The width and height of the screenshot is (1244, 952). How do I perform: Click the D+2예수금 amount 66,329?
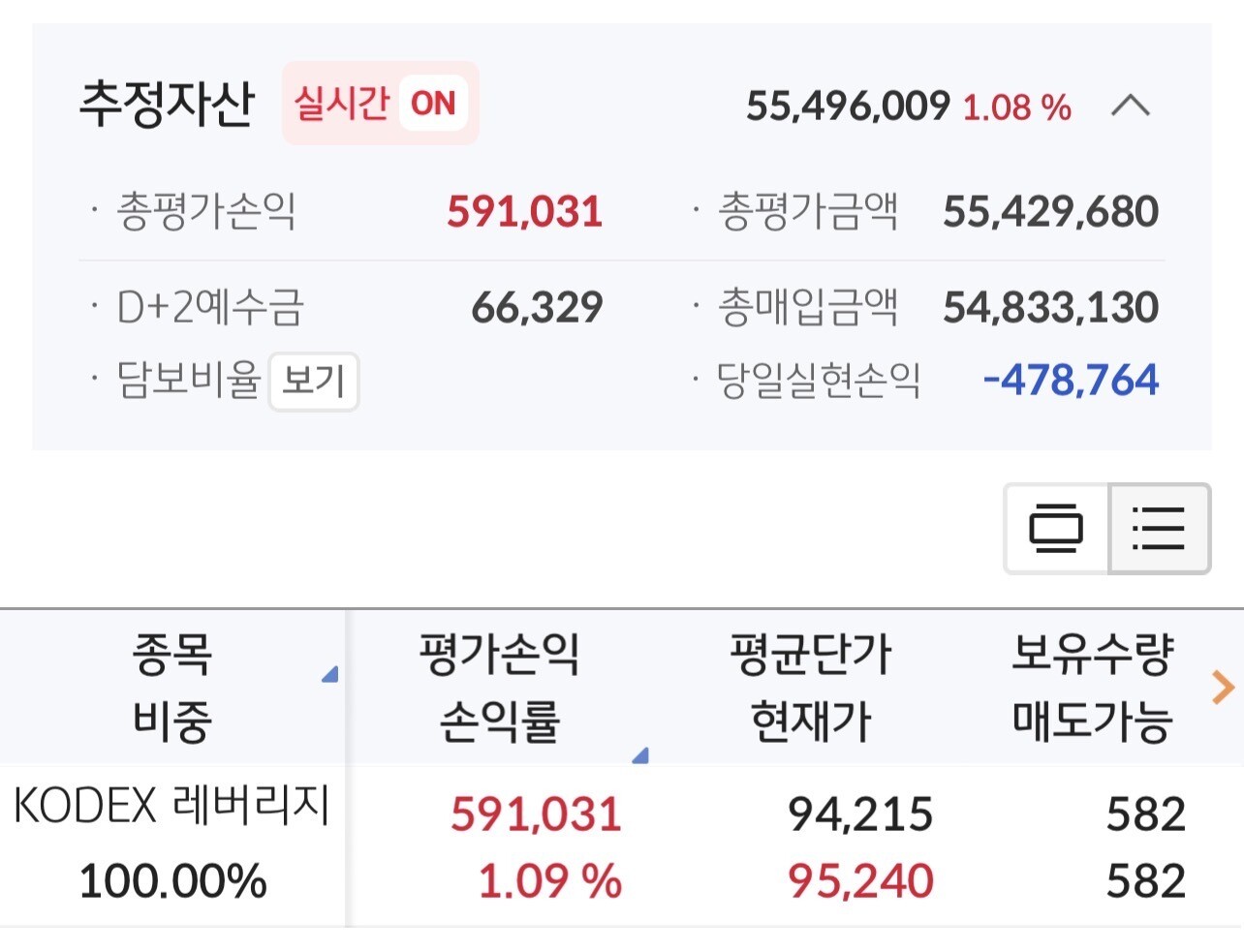pyautogui.click(x=537, y=308)
